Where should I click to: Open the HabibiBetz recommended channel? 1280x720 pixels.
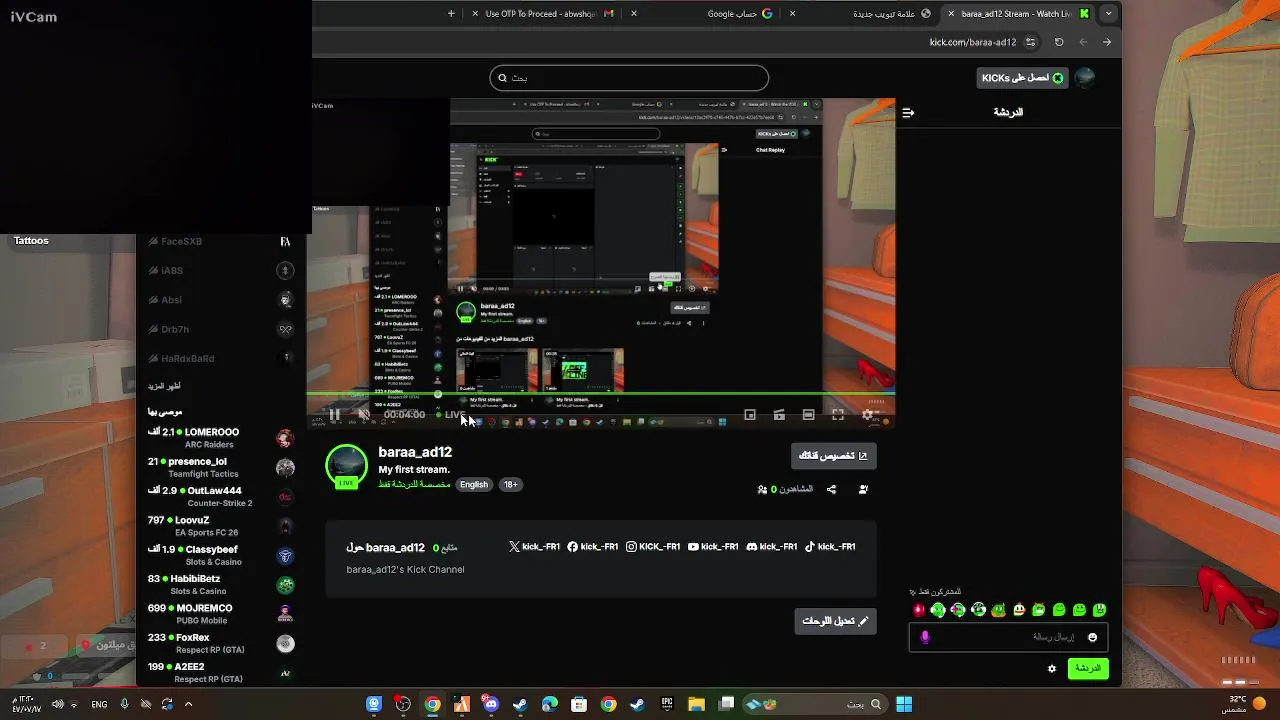220,585
